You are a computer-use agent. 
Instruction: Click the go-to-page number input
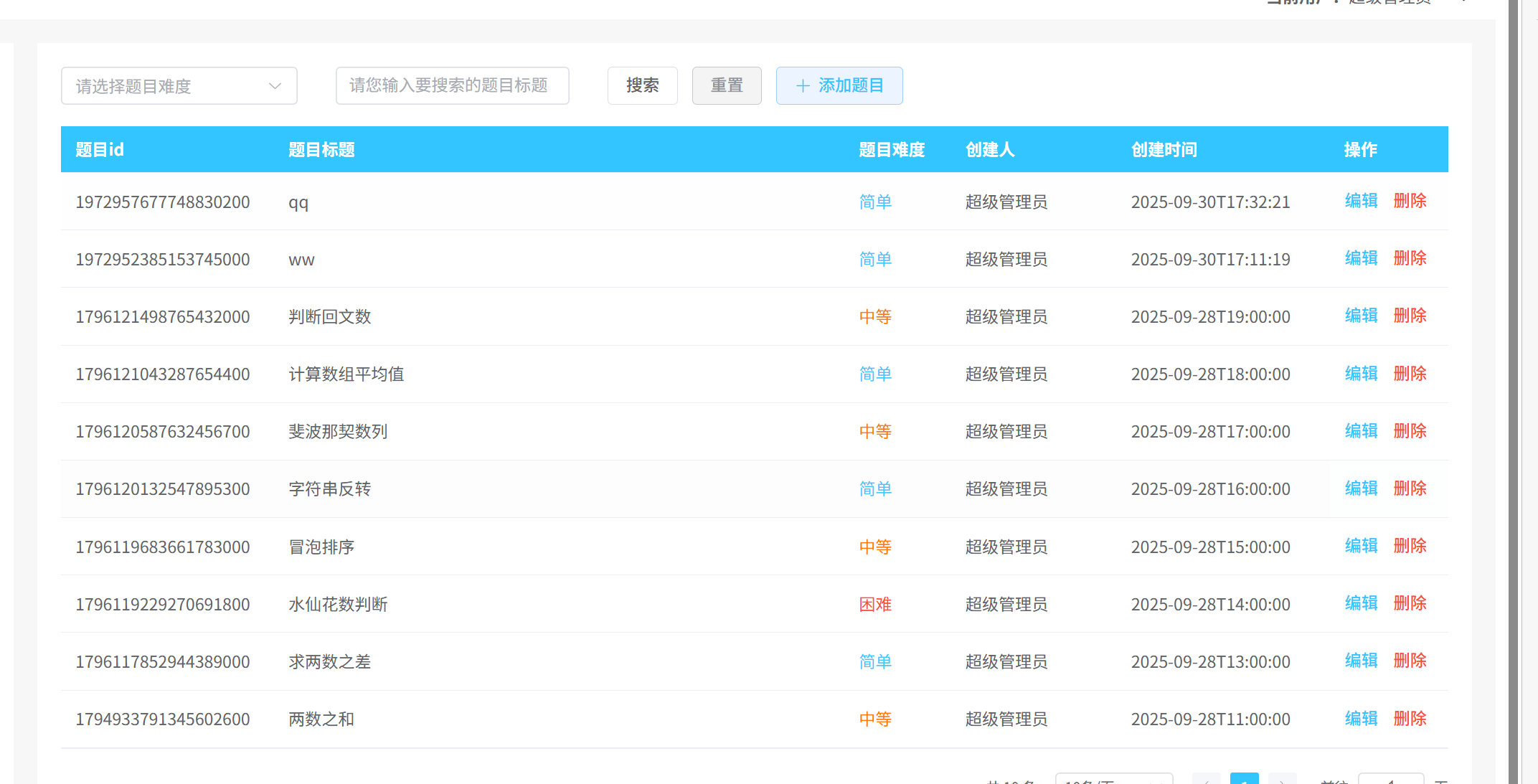click(1390, 780)
